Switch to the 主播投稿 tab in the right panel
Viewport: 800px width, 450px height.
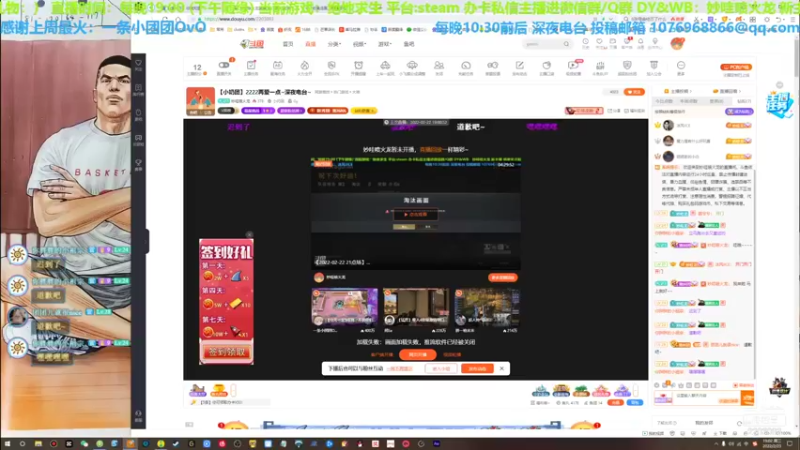680,91
